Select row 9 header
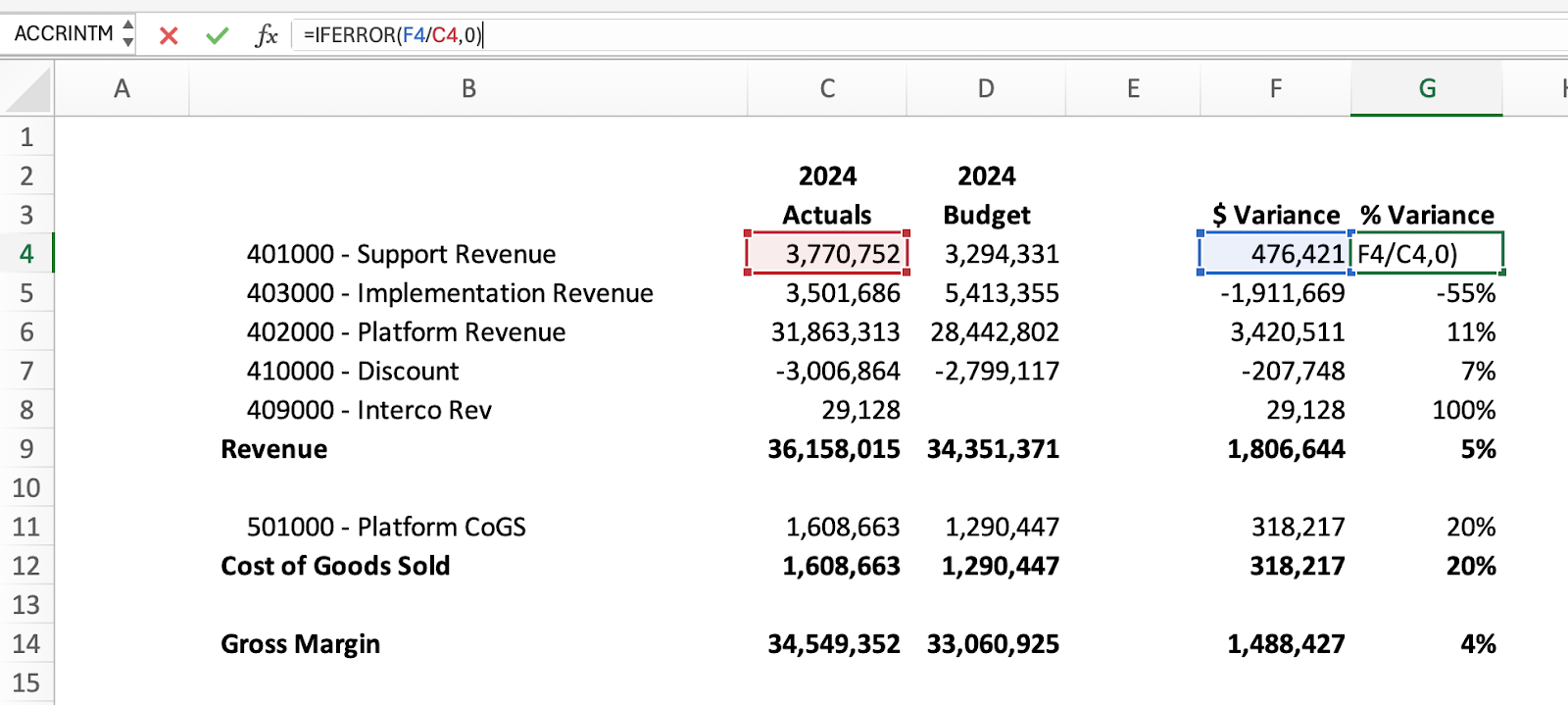The image size is (1568, 705). [x=26, y=449]
